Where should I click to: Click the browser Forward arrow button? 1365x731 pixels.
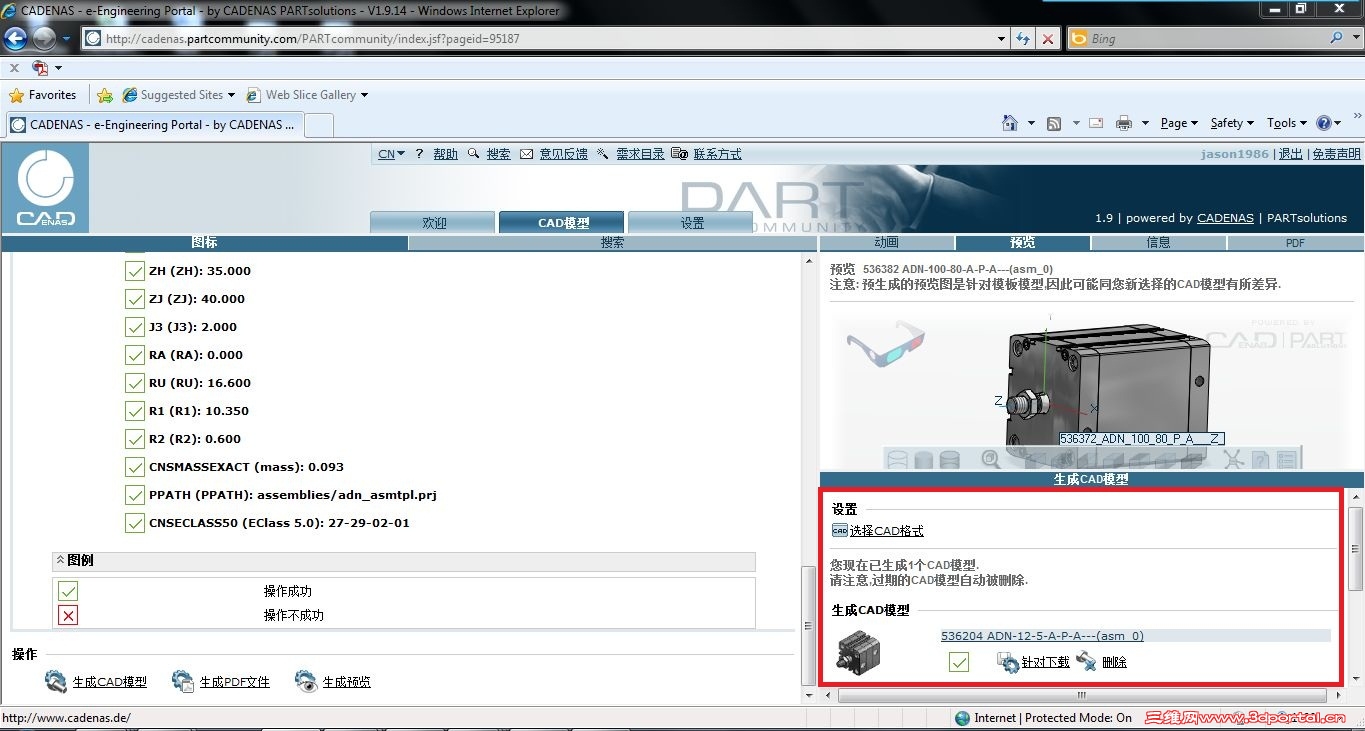click(x=44, y=39)
